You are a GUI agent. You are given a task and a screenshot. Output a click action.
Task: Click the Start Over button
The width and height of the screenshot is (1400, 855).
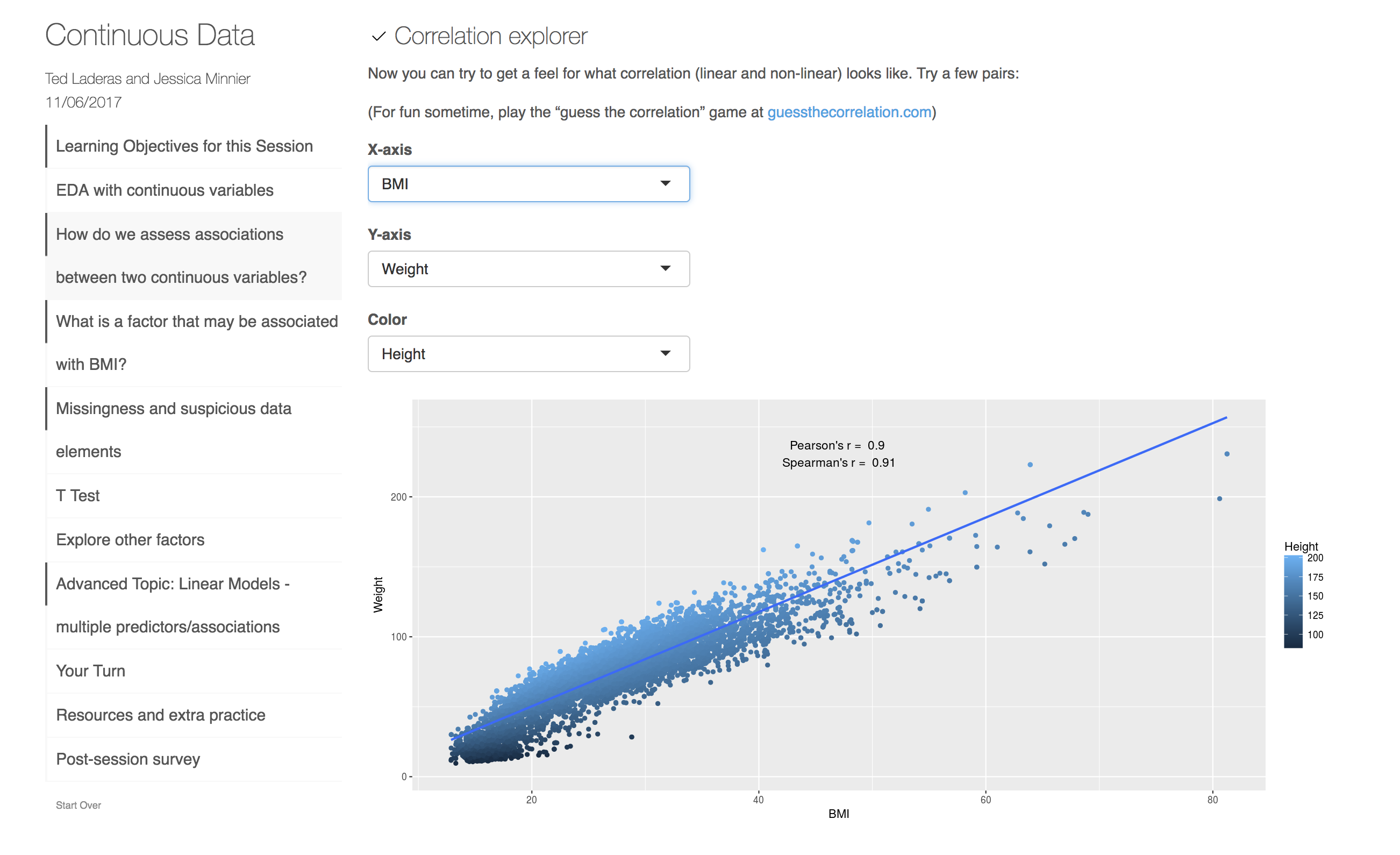(x=78, y=805)
